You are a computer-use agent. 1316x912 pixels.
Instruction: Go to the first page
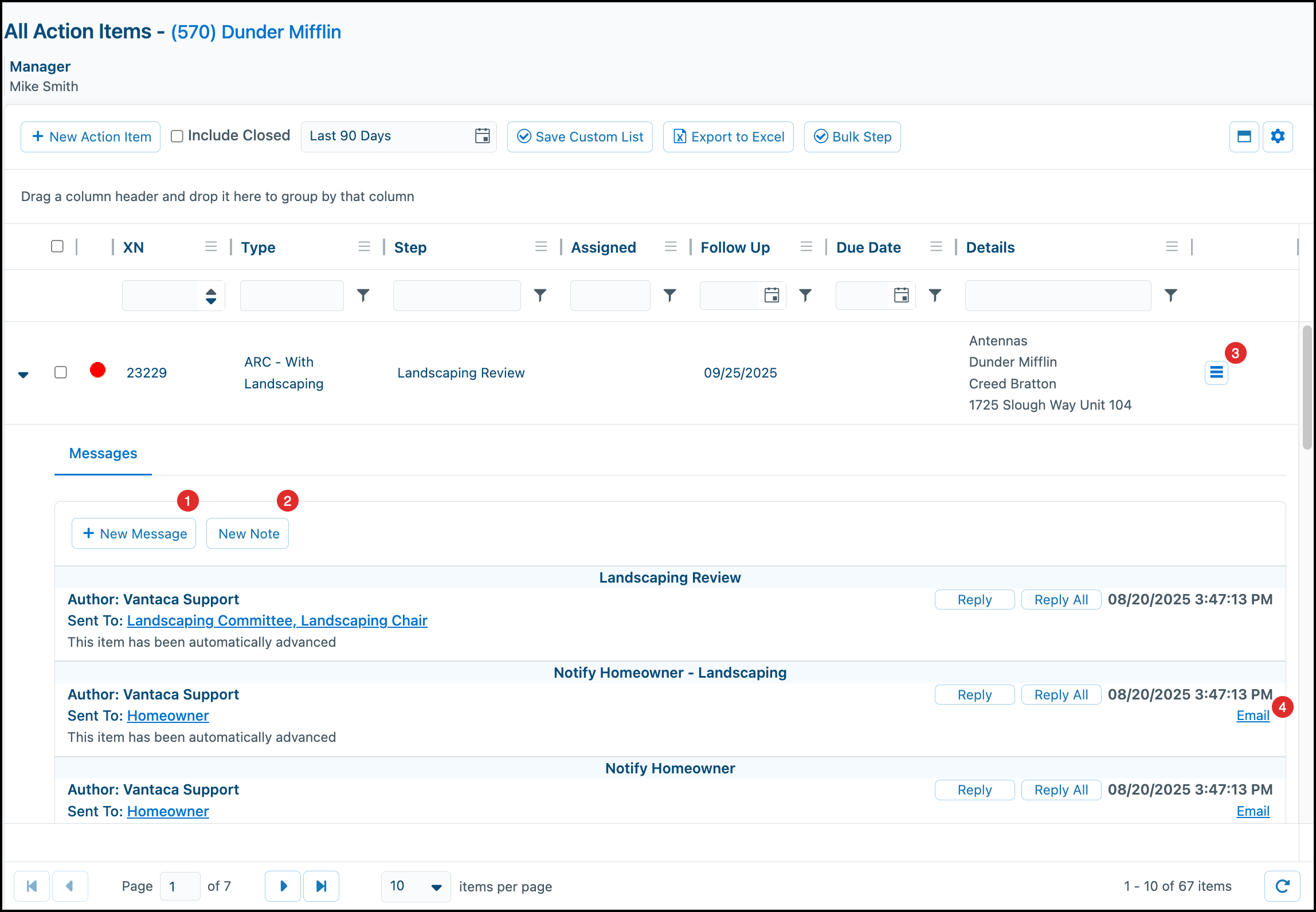click(x=32, y=886)
